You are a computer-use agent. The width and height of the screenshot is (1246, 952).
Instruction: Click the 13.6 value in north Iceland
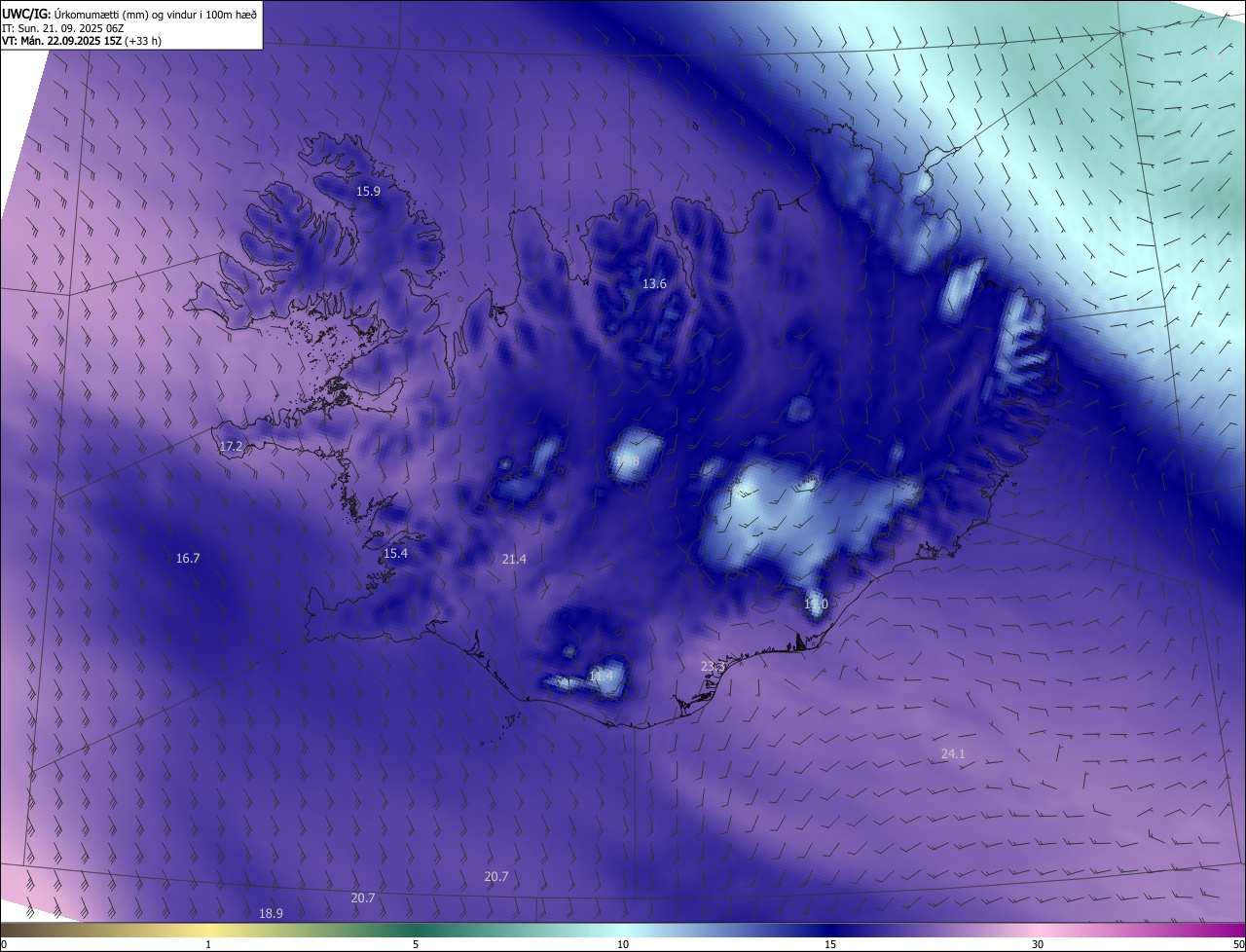coord(654,284)
